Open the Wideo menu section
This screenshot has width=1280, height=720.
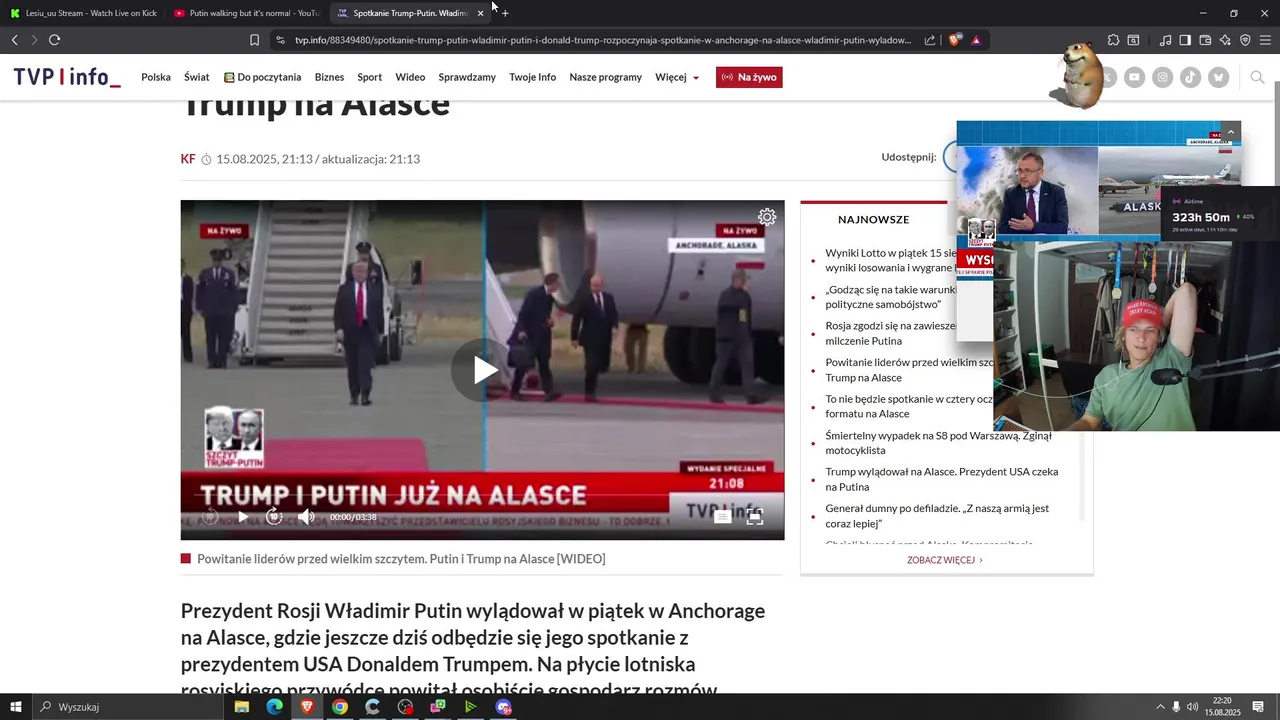coord(410,77)
